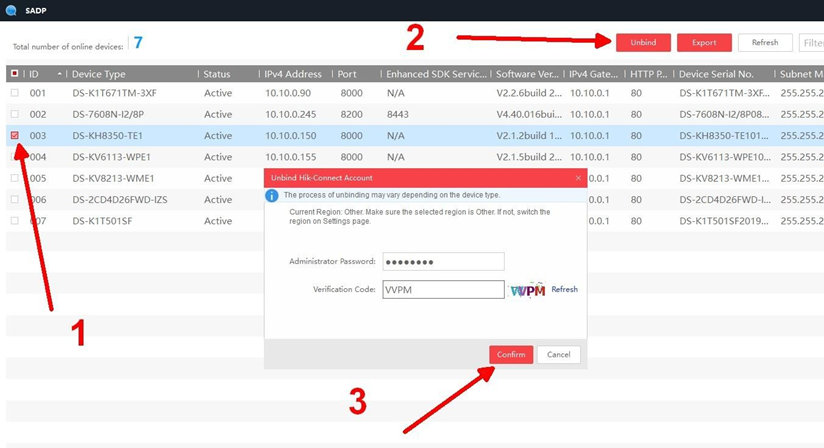
Task: Click Refresh link beside verification code
Action: [565, 289]
